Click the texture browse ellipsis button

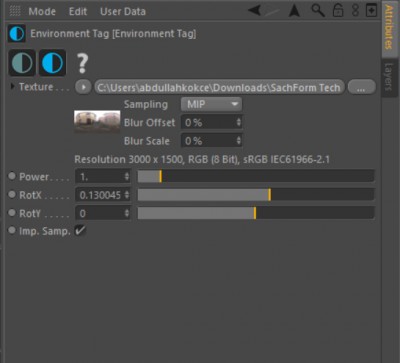click(361, 87)
